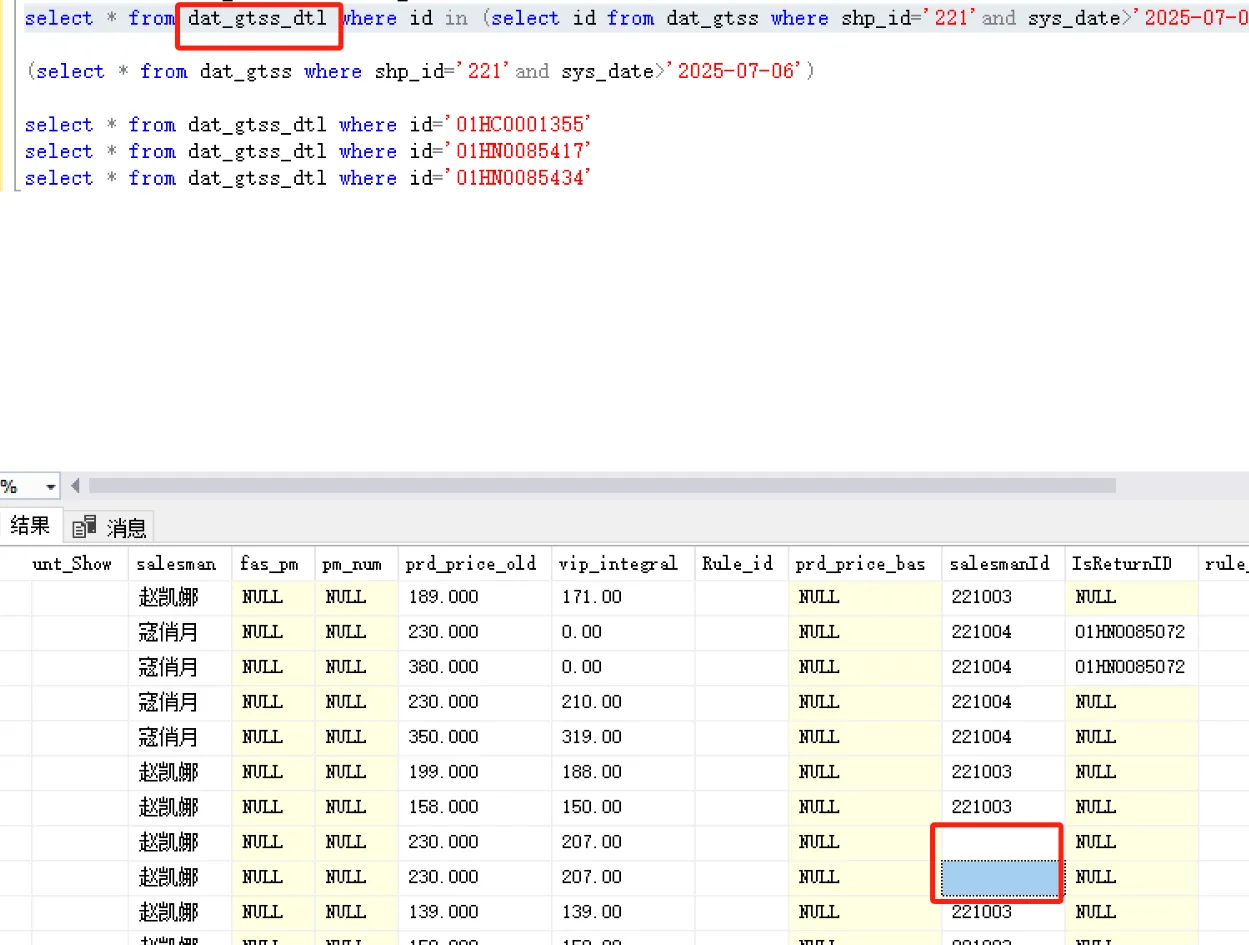Click the vip_integral cell showing 319.00
The height and width of the screenshot is (945, 1249).
click(x=590, y=737)
